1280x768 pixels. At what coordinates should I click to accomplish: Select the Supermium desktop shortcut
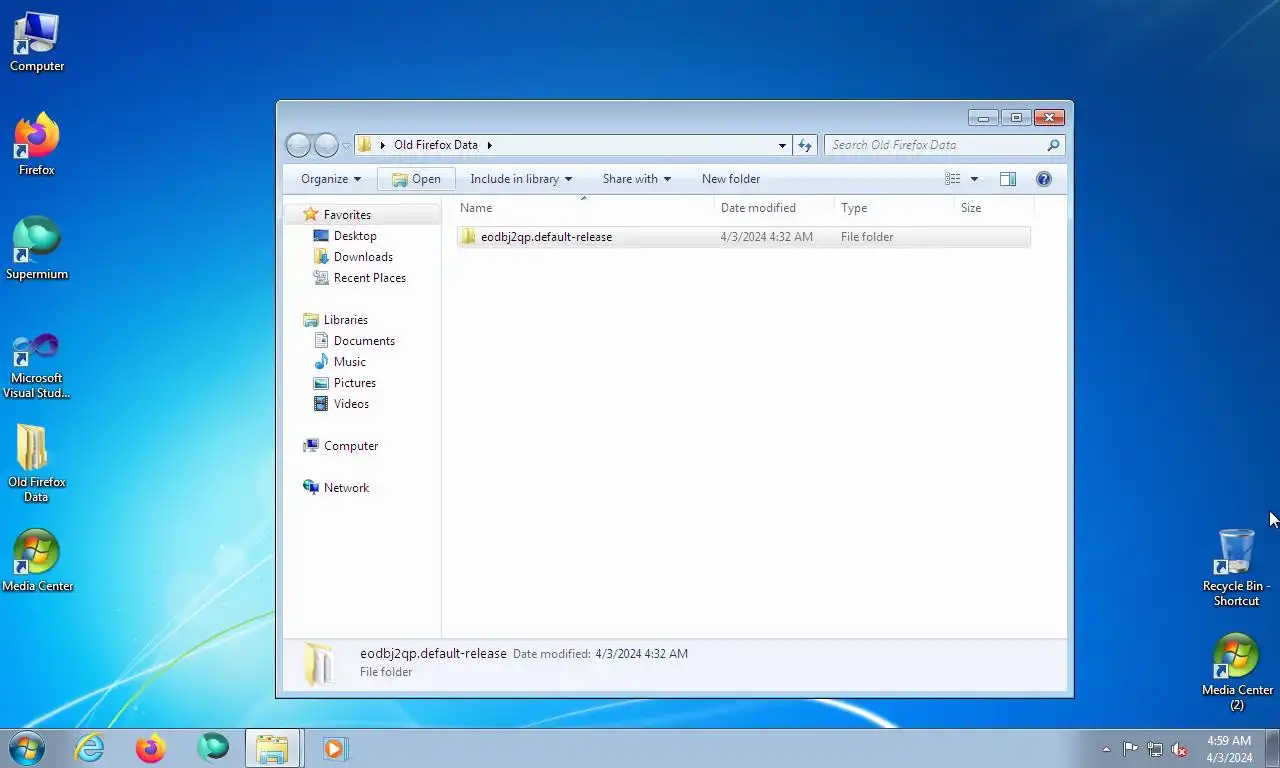click(x=37, y=249)
